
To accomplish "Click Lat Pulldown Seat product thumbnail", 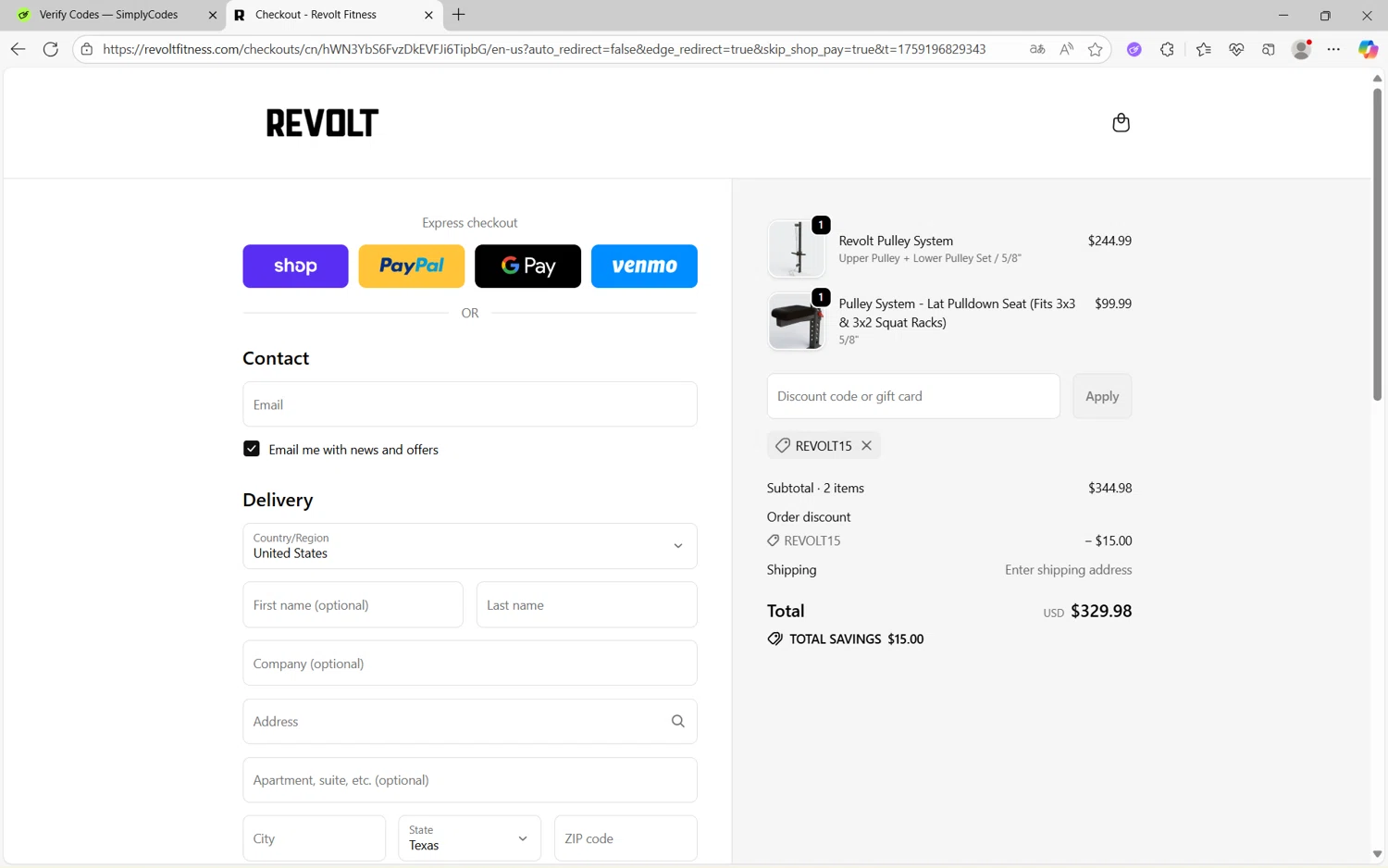I will click(797, 321).
